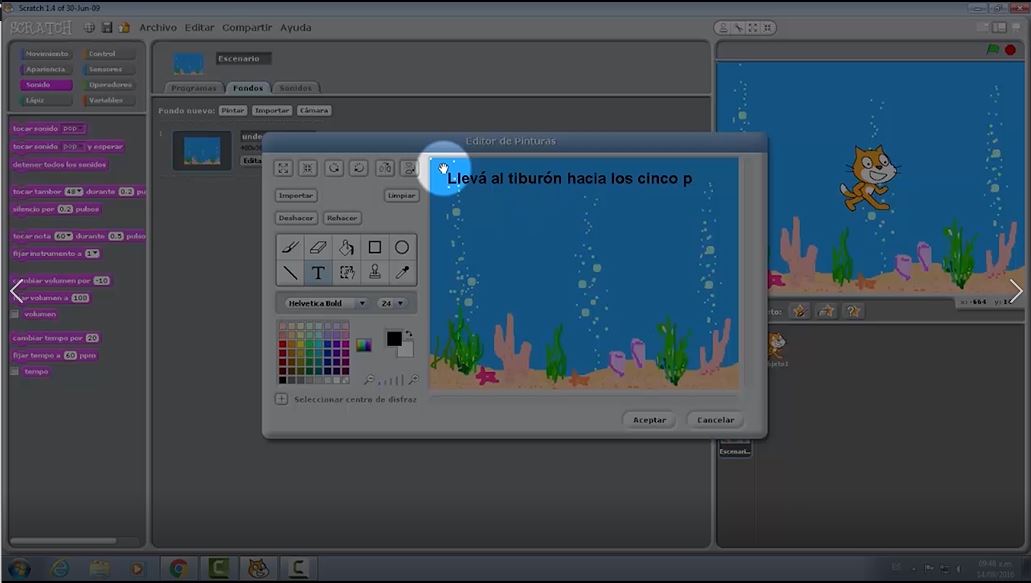Screen dimensions: 1031x583
Task: Click Importar in paint editor
Action: (296, 195)
